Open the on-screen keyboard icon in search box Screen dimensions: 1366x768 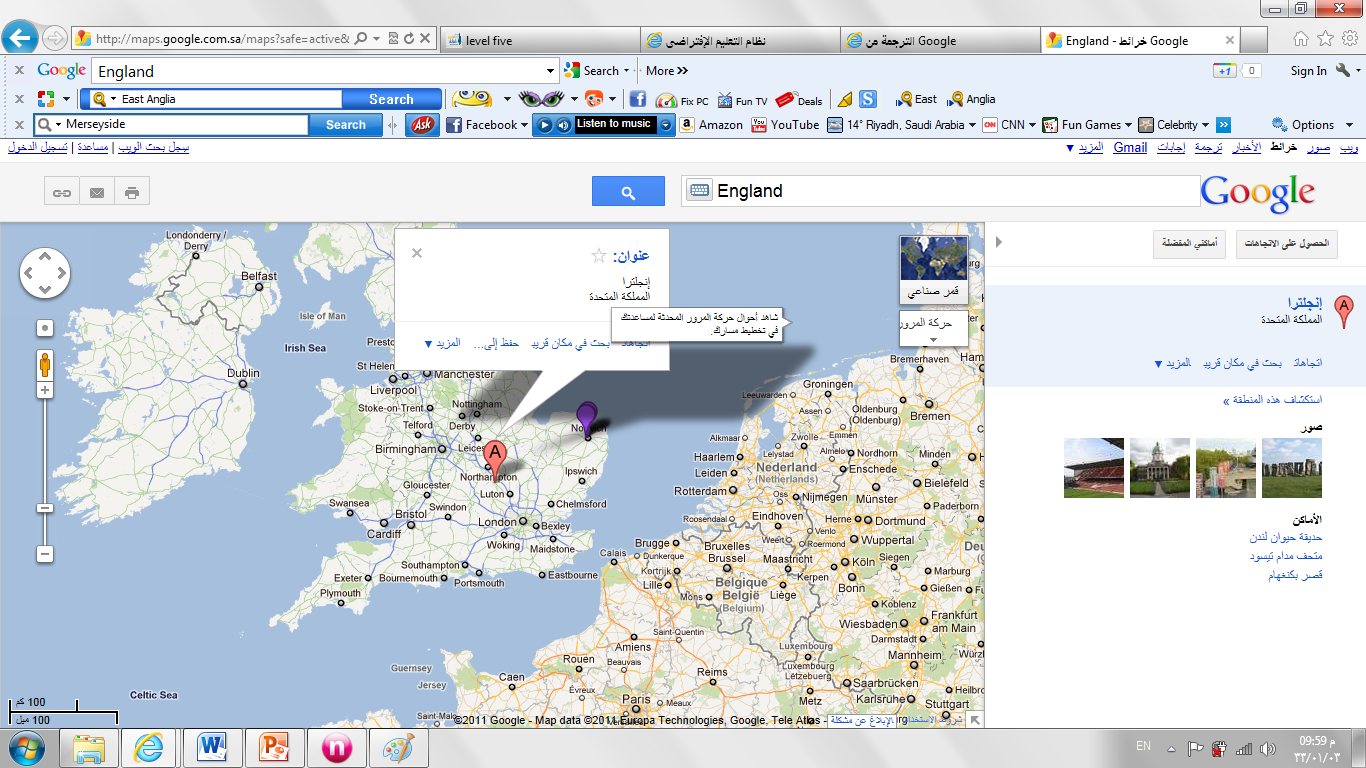point(699,190)
